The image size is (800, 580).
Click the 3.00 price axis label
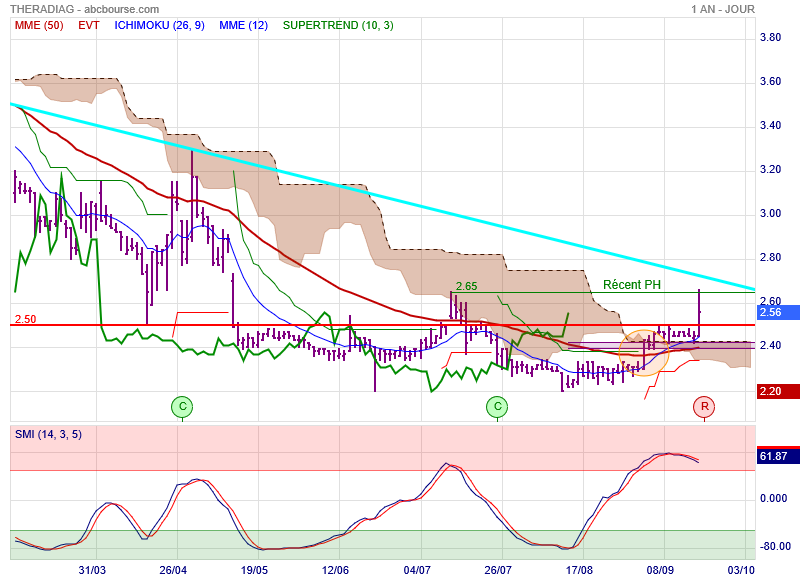click(x=770, y=214)
